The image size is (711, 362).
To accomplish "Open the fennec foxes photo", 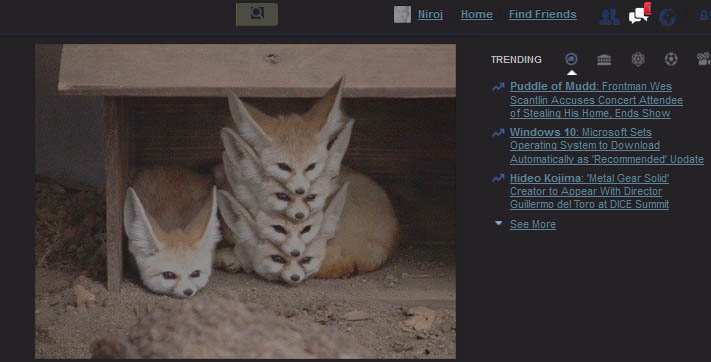I will [246, 201].
